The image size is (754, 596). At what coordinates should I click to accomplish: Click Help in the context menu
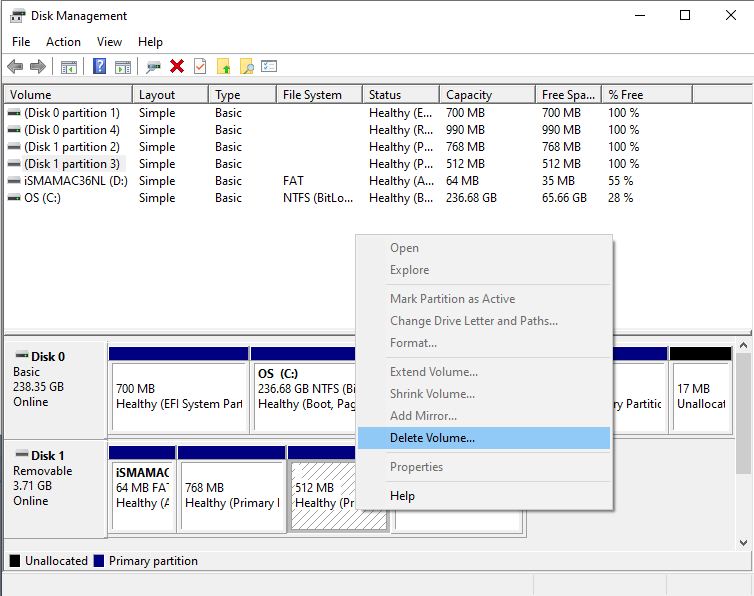(402, 496)
